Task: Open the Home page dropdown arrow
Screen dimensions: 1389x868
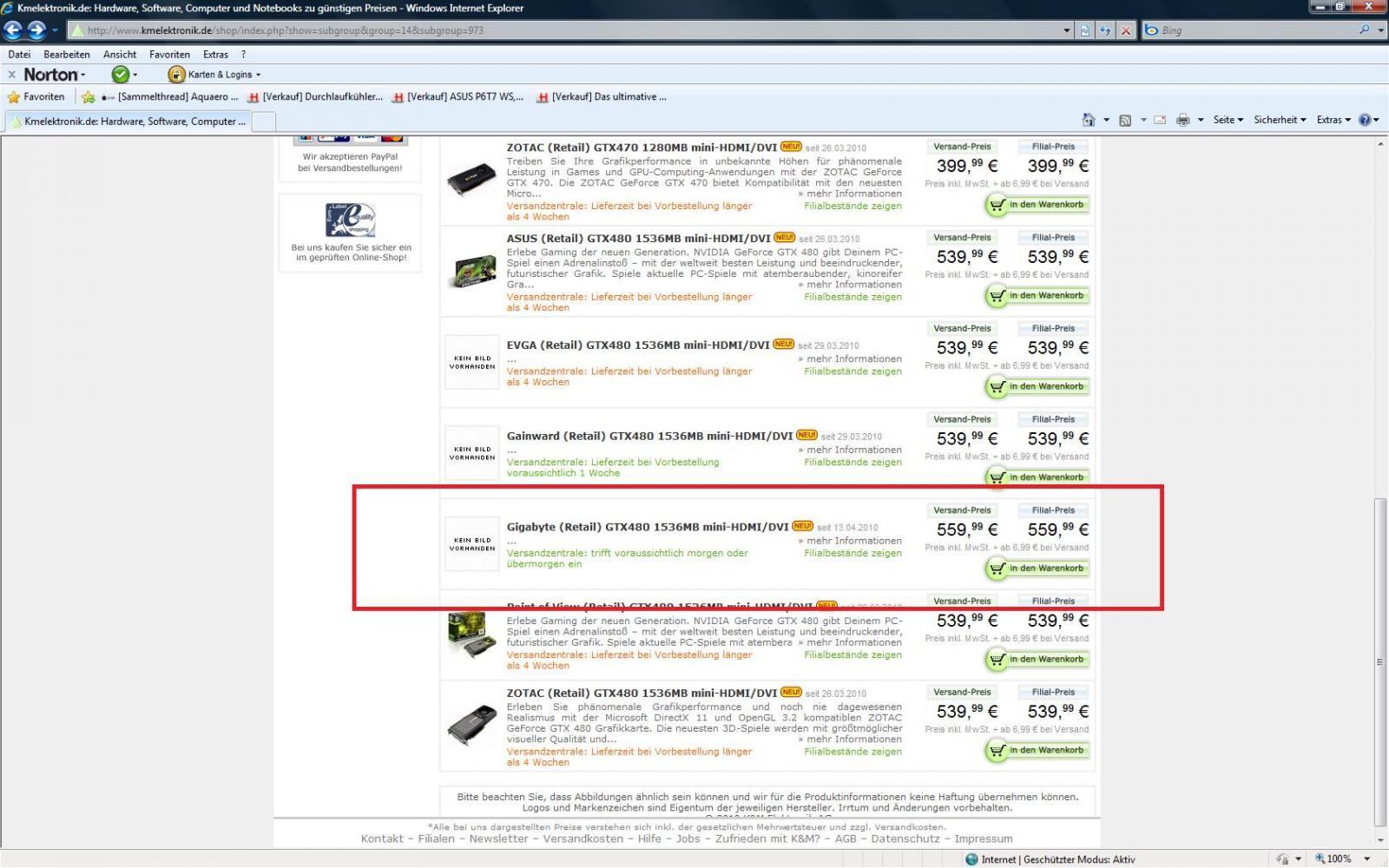Action: [x=1106, y=120]
